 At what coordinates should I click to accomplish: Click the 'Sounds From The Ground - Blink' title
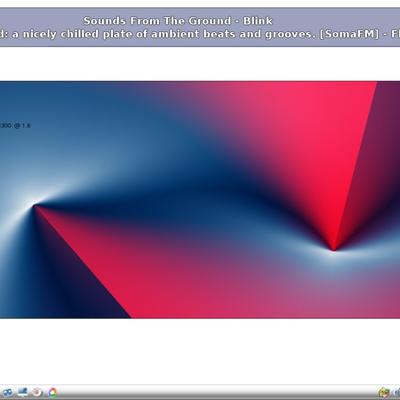[x=178, y=21]
